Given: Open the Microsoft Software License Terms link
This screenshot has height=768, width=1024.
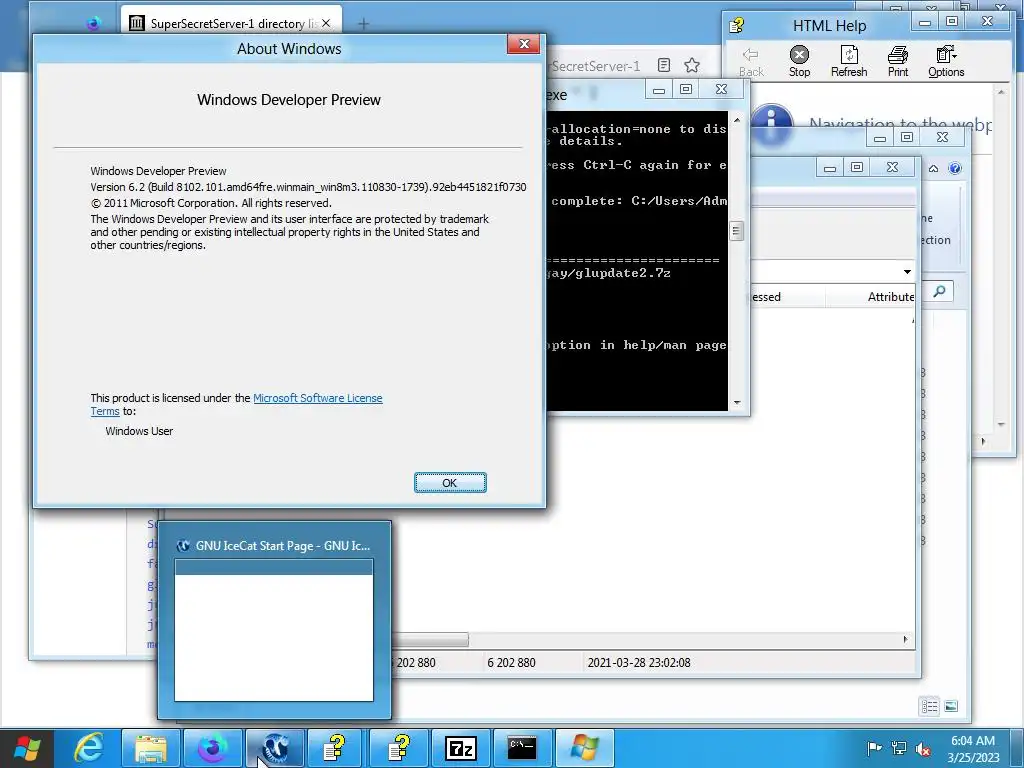Looking at the screenshot, I should coord(317,398).
